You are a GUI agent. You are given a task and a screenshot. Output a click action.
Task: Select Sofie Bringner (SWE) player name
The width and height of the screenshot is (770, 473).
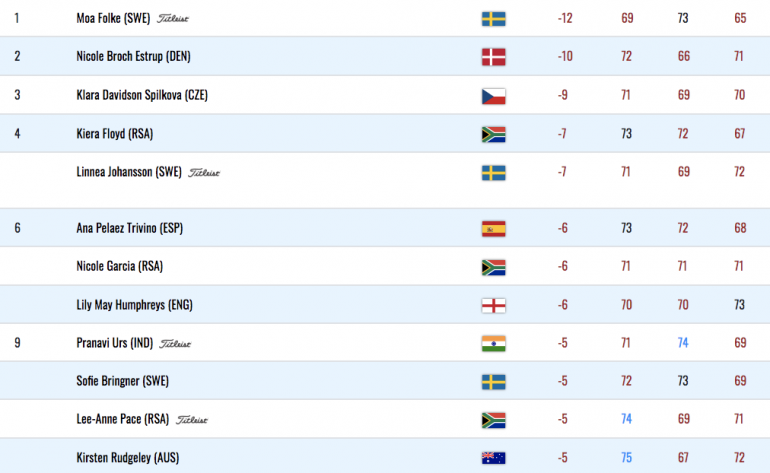point(122,381)
